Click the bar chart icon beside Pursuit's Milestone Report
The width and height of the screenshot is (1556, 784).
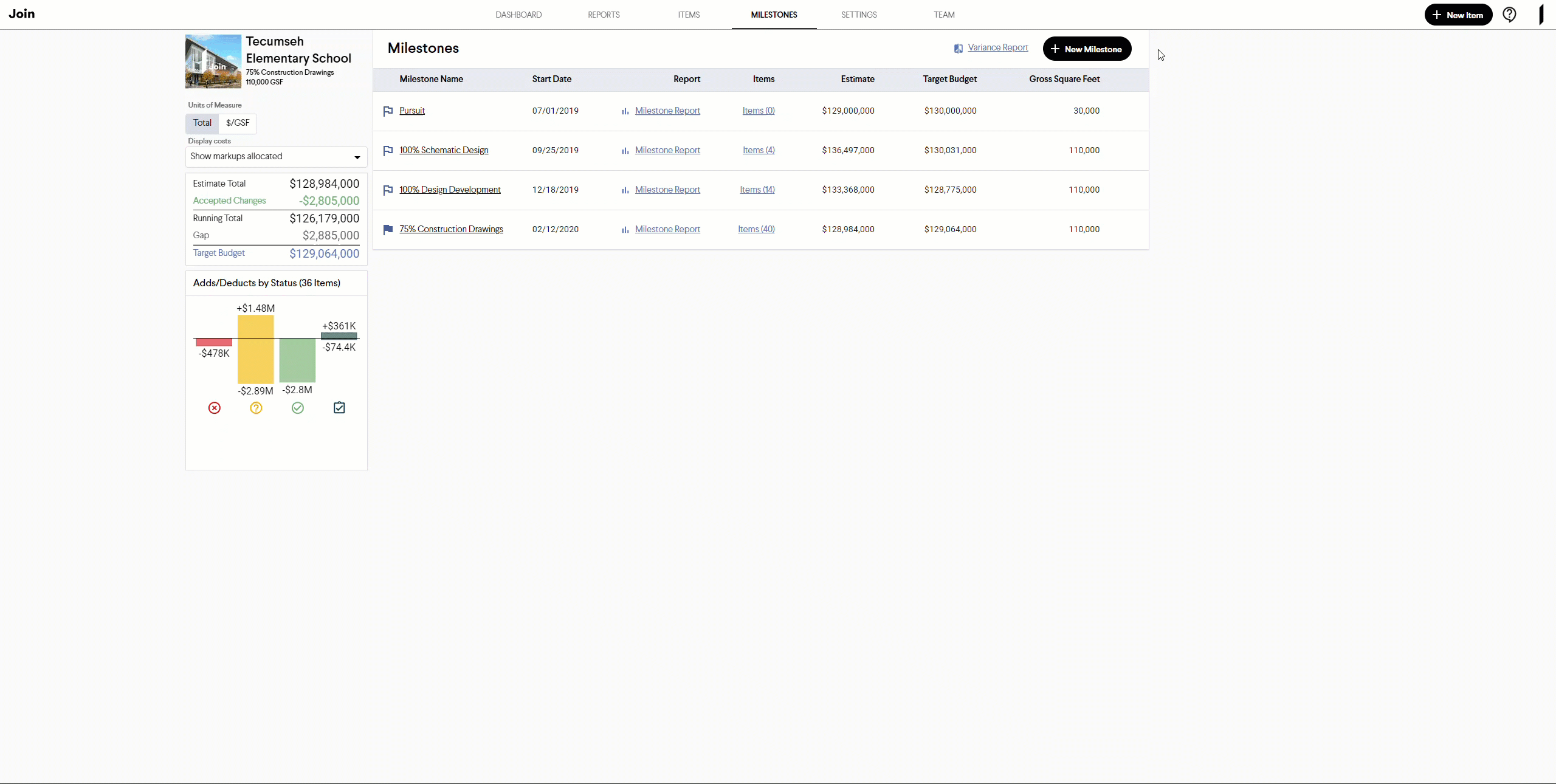click(625, 111)
